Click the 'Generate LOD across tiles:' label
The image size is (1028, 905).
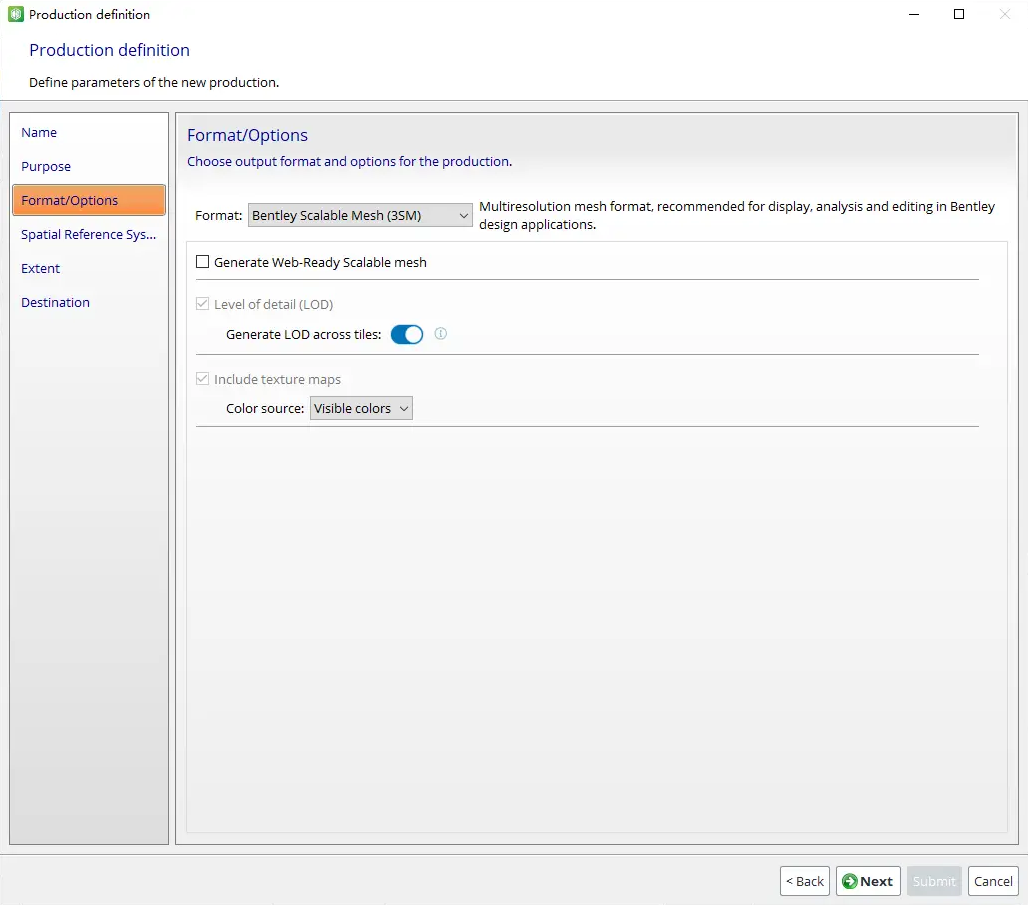304,334
